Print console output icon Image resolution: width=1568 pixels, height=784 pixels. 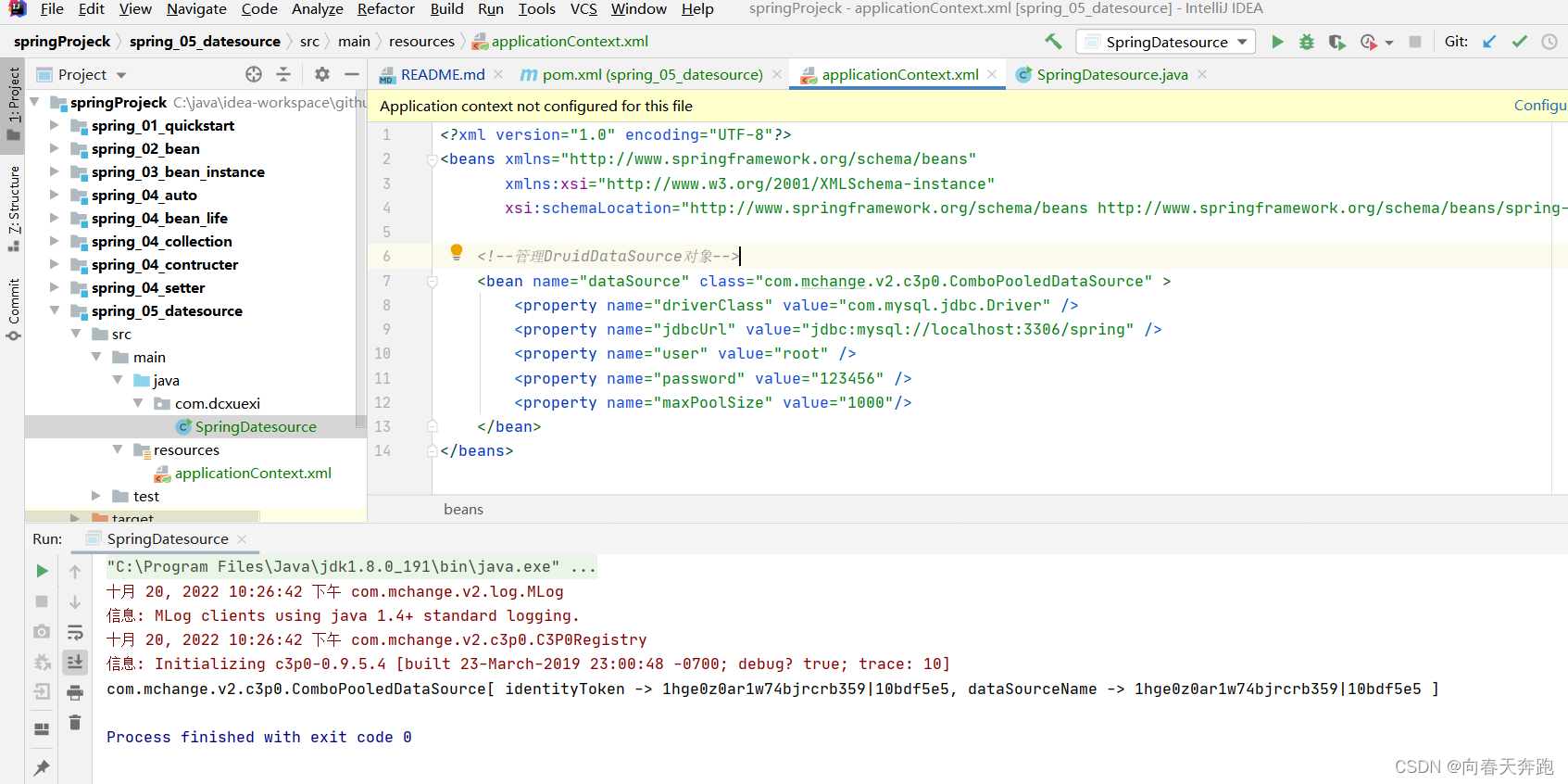[75, 692]
